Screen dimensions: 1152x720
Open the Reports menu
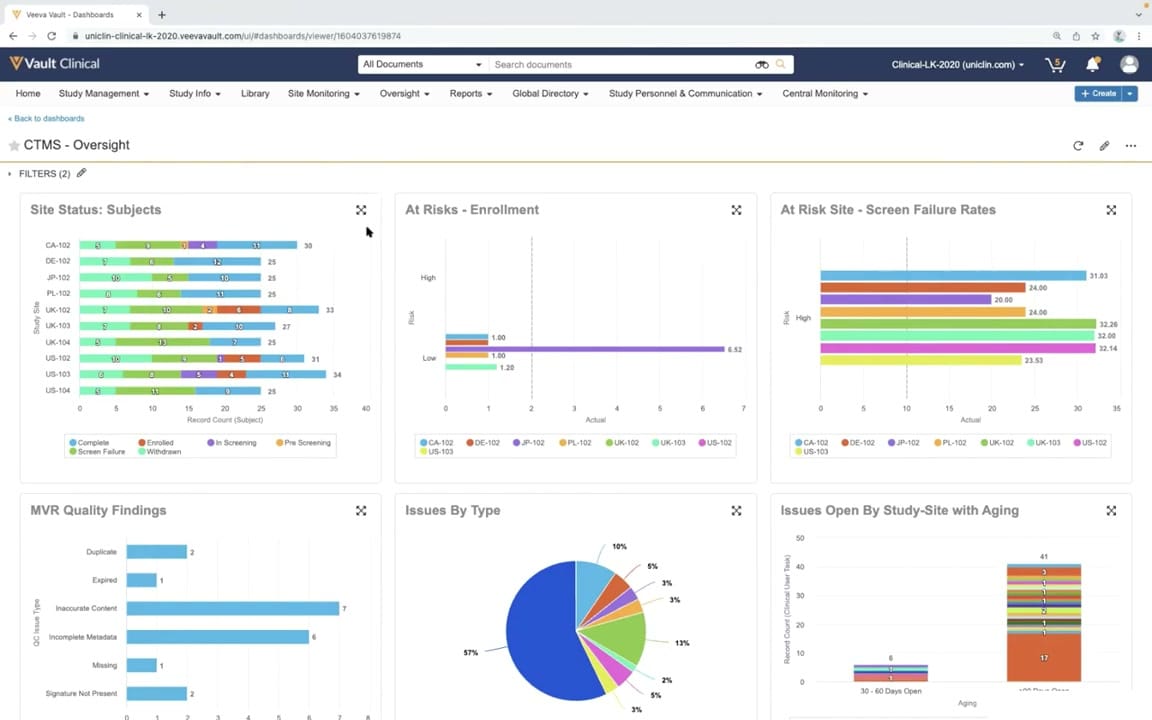470,93
